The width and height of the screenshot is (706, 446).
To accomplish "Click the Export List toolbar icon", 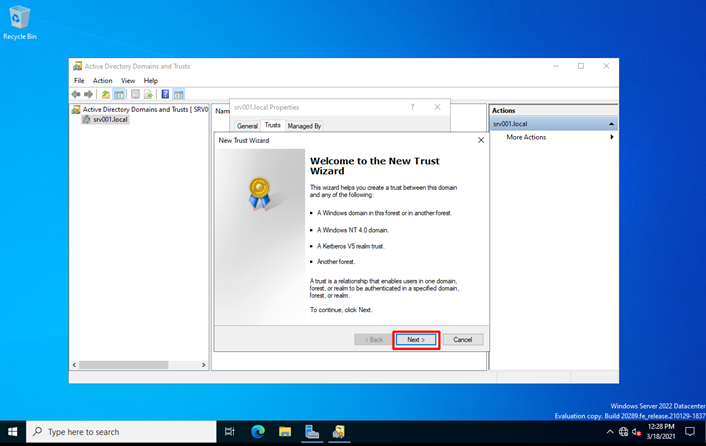I will click(x=148, y=94).
